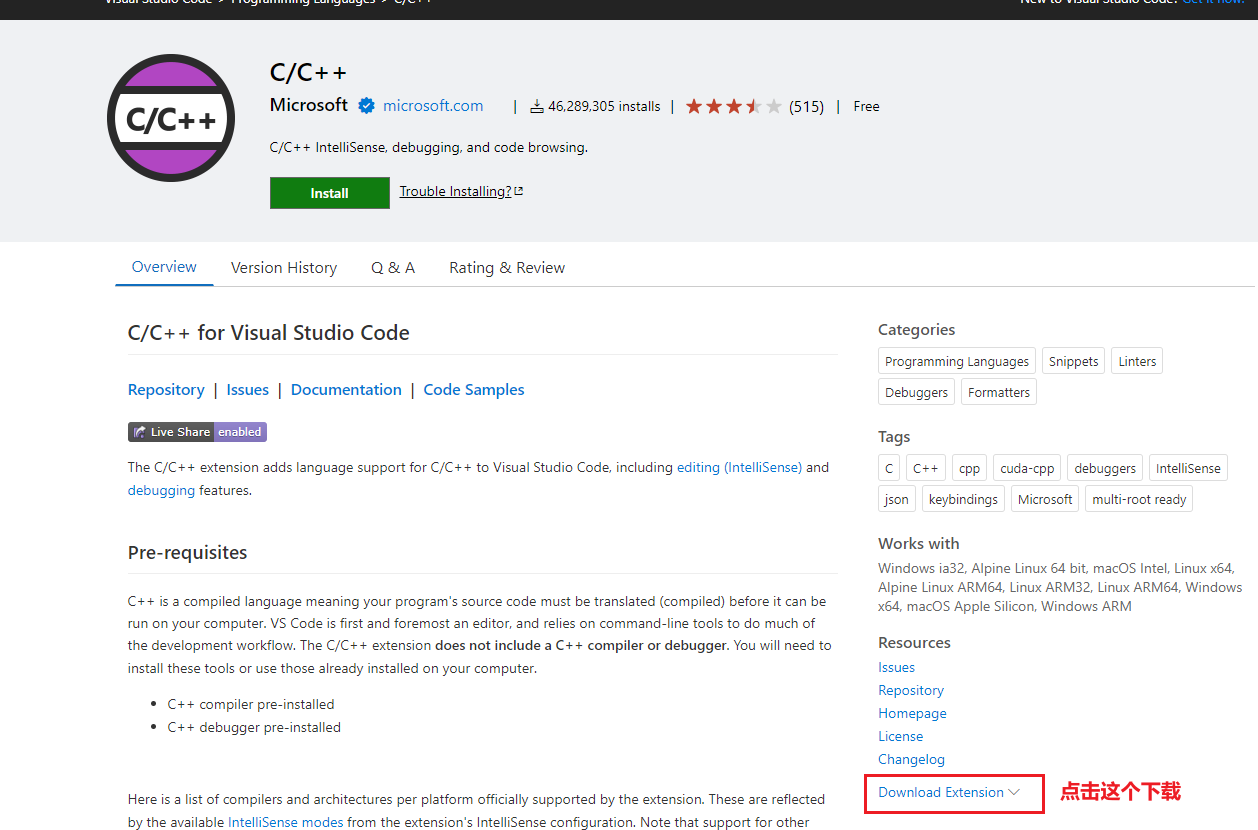Switch to the Overview tab

(164, 267)
